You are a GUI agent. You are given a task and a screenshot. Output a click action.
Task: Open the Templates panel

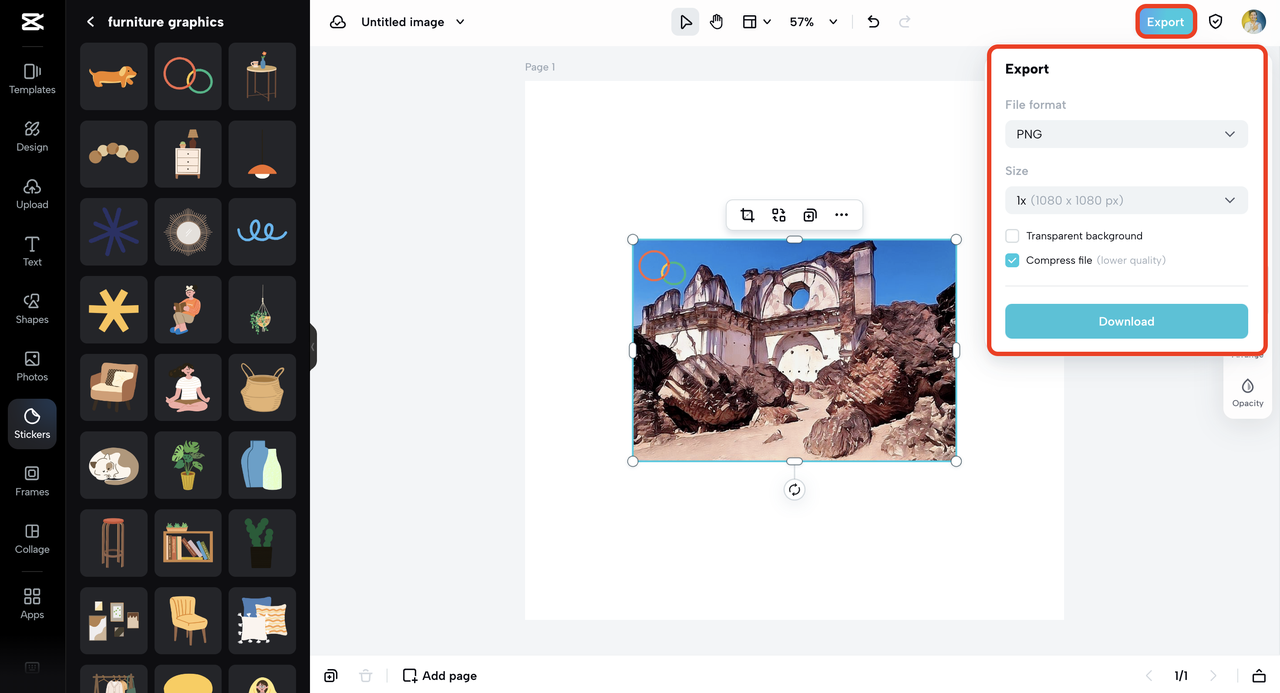pos(32,79)
